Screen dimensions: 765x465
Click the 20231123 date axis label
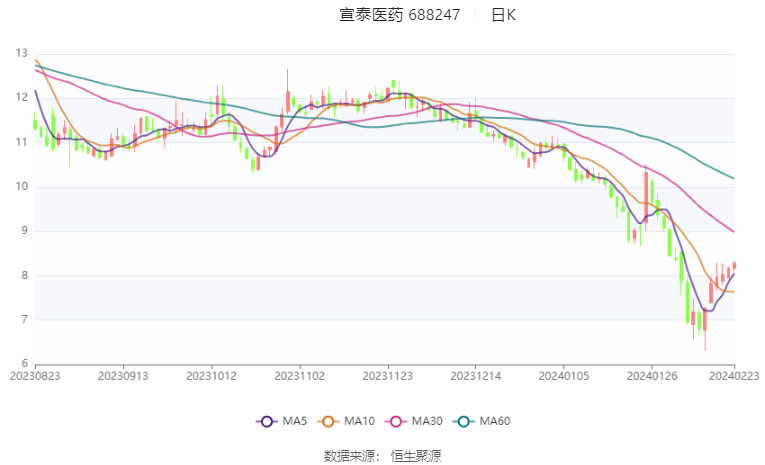point(388,376)
